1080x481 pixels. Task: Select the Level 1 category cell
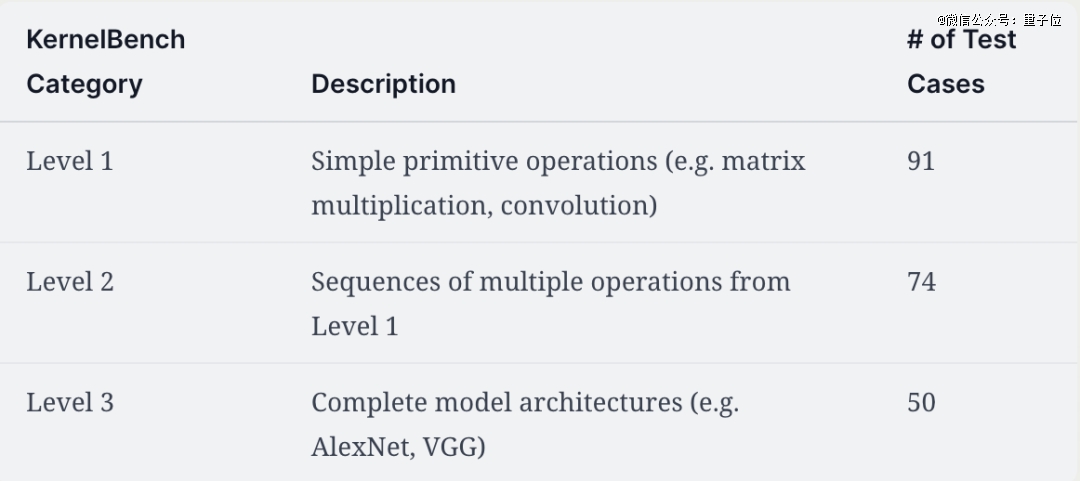click(70, 161)
